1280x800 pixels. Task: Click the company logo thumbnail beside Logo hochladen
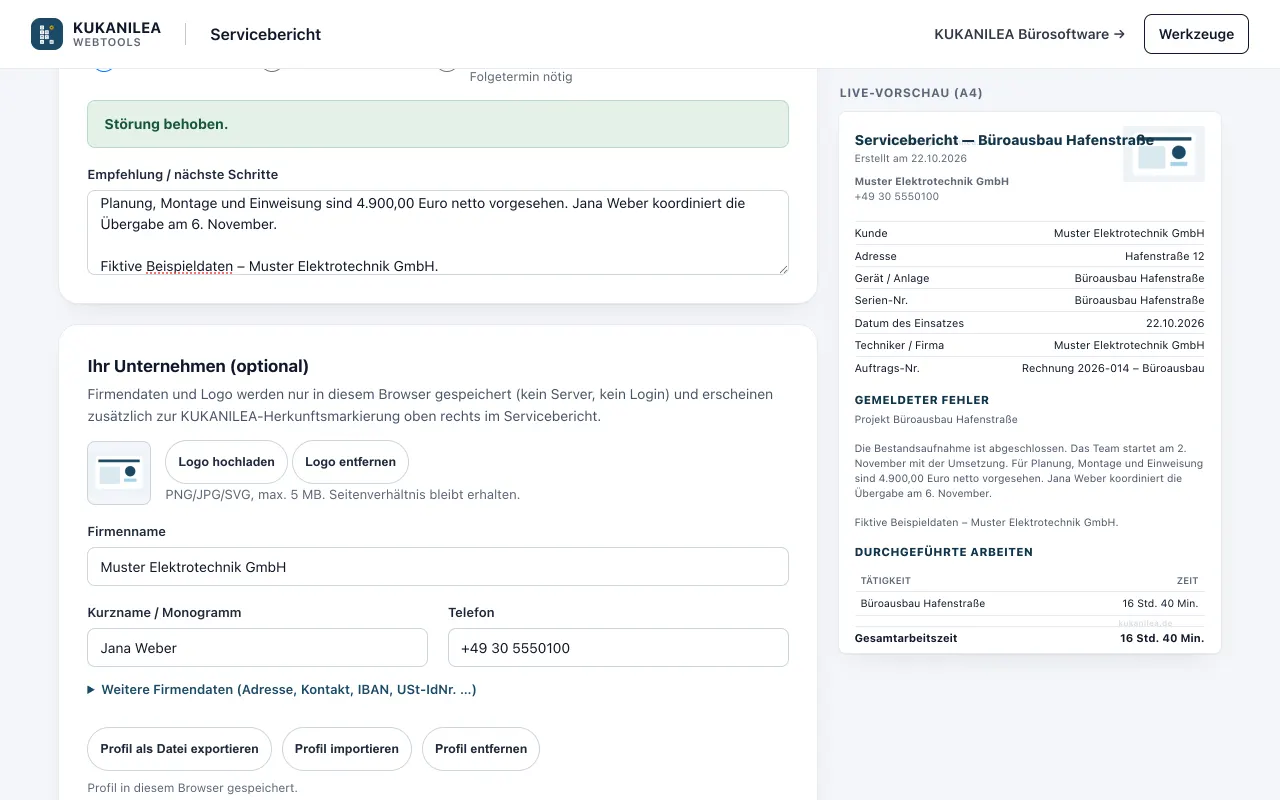pos(119,473)
